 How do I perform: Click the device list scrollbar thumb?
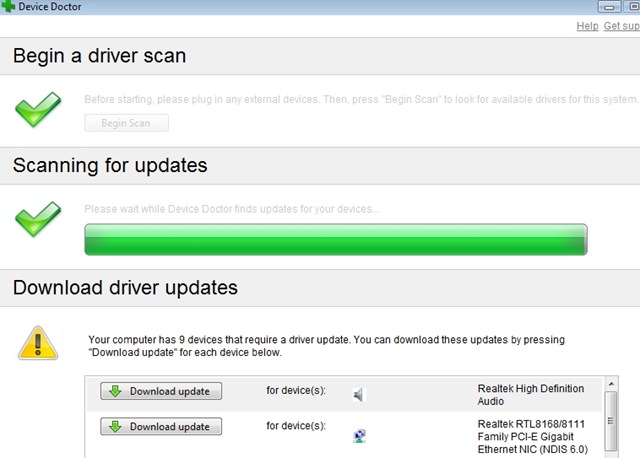click(x=611, y=421)
